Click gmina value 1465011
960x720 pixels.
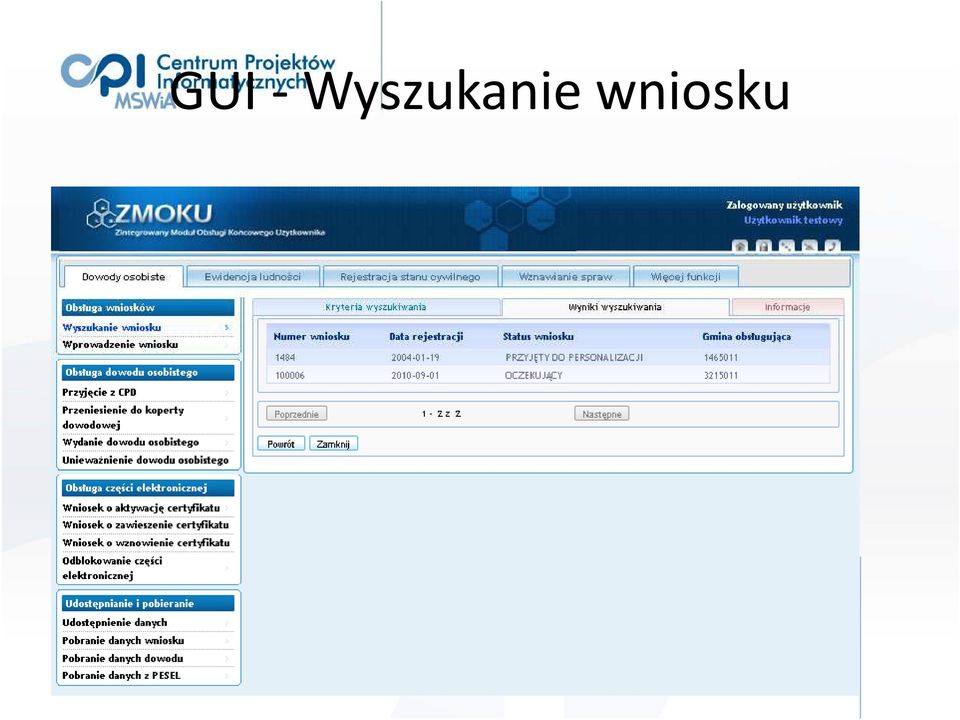pyautogui.click(x=721, y=358)
